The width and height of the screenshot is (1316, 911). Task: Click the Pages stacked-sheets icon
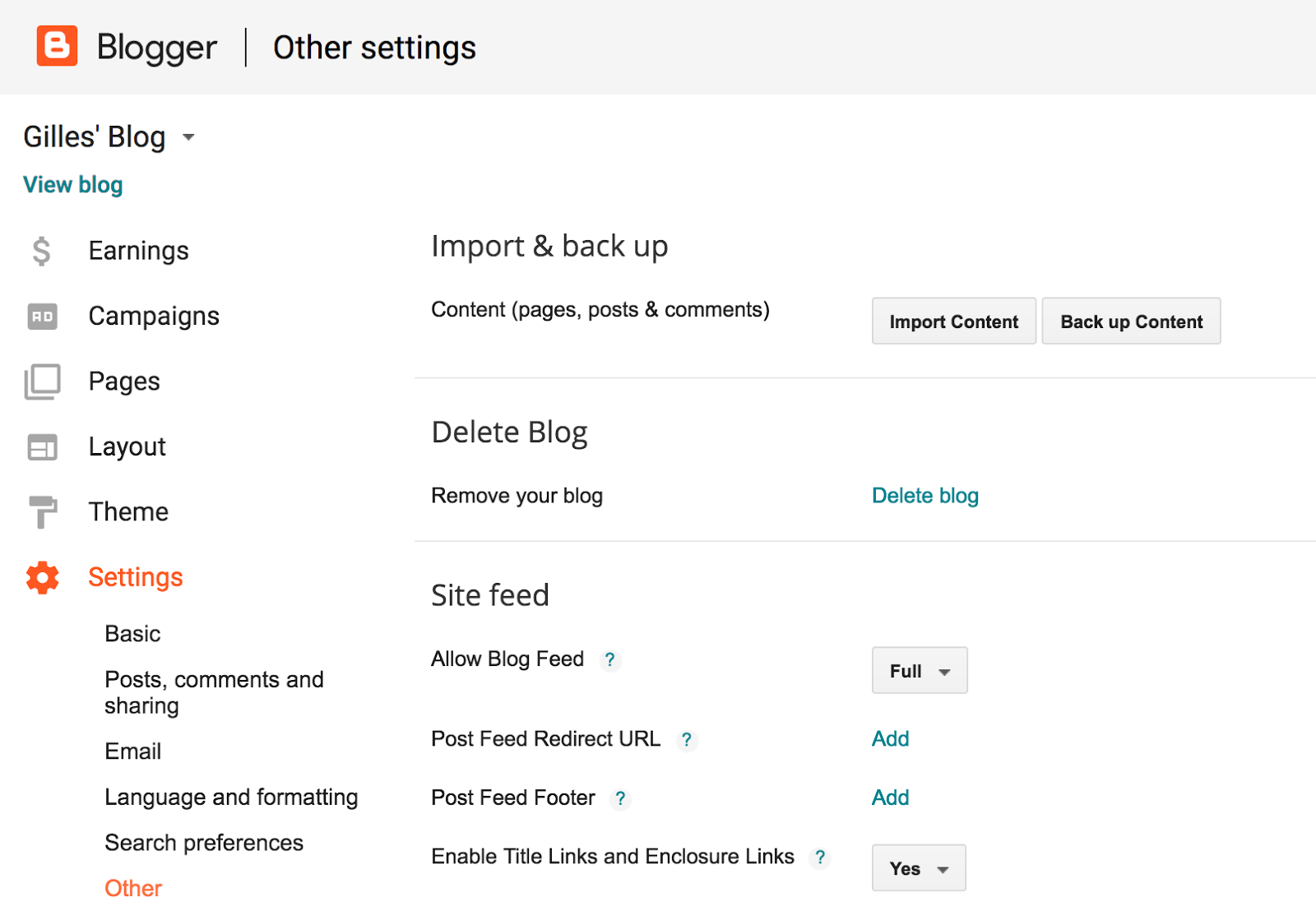[42, 382]
